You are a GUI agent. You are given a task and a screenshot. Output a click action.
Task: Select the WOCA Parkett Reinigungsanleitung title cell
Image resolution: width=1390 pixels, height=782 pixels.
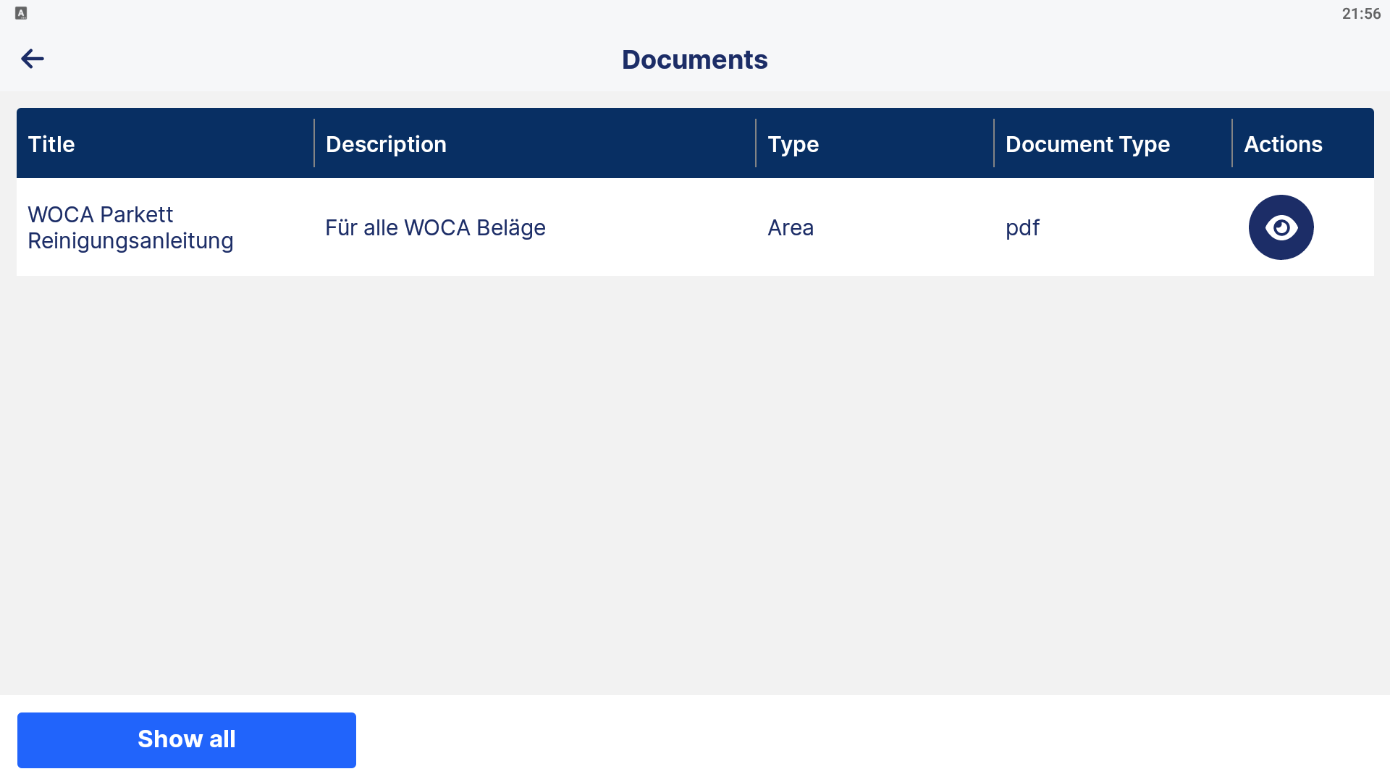coord(131,228)
